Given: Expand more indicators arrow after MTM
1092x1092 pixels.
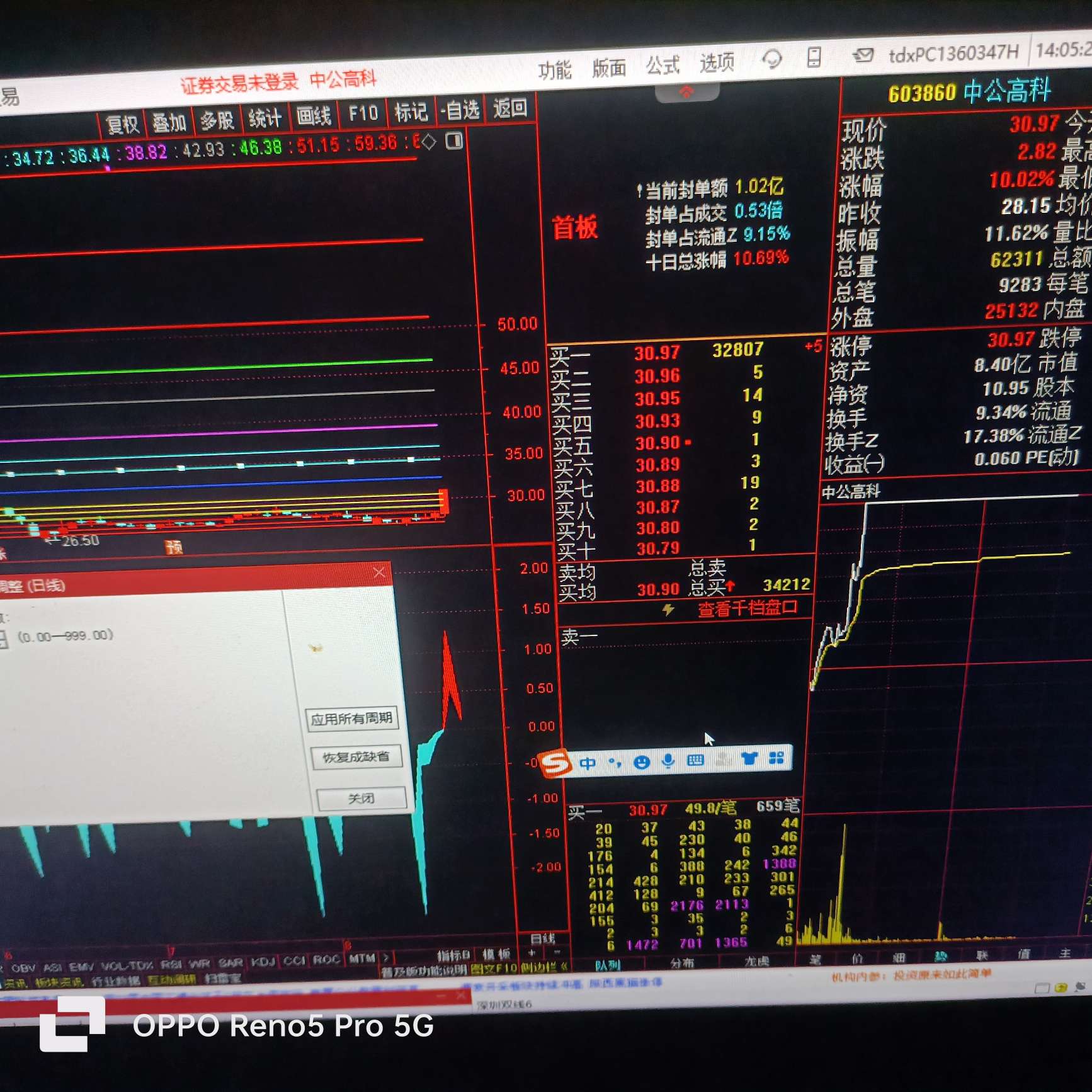Looking at the screenshot, I should pos(386,958).
